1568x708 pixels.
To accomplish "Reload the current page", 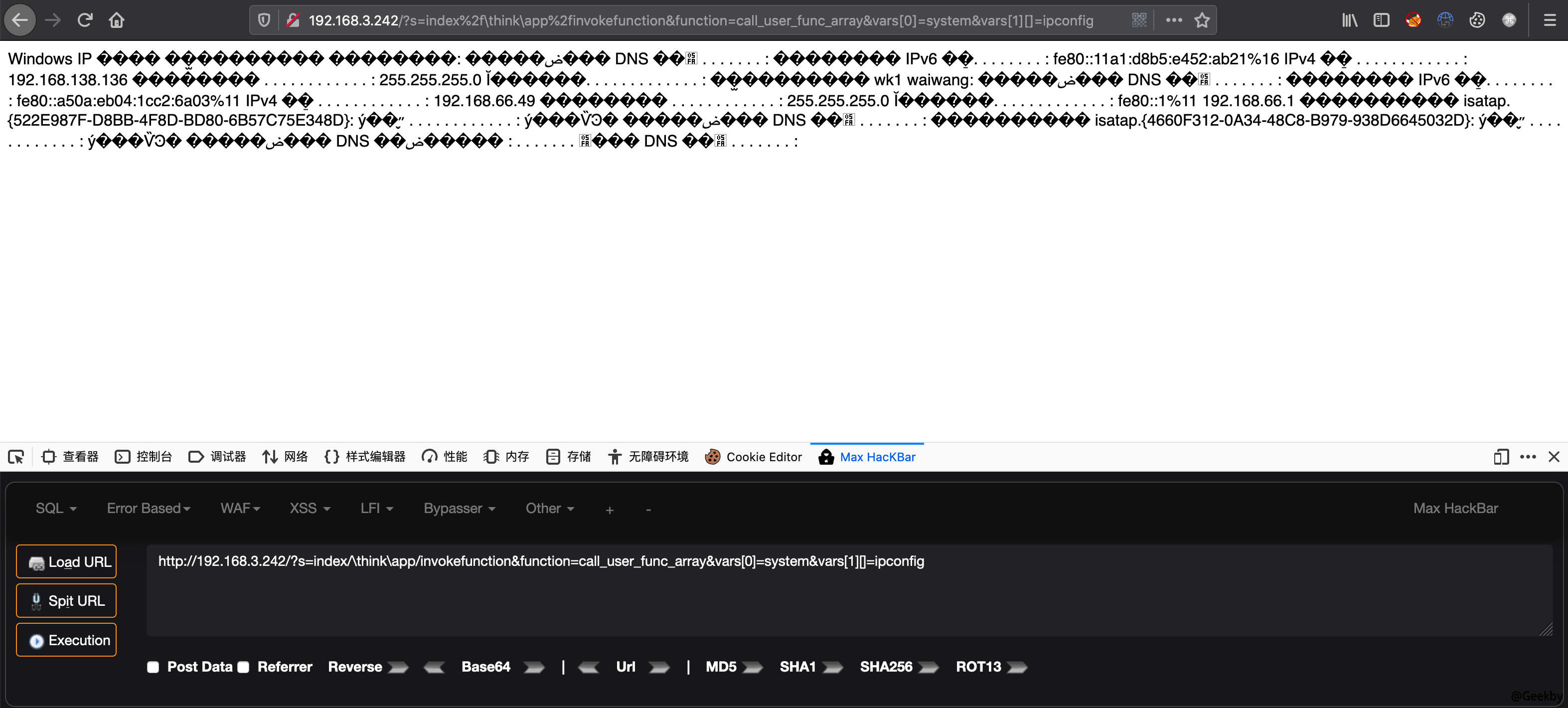I will pyautogui.click(x=85, y=19).
